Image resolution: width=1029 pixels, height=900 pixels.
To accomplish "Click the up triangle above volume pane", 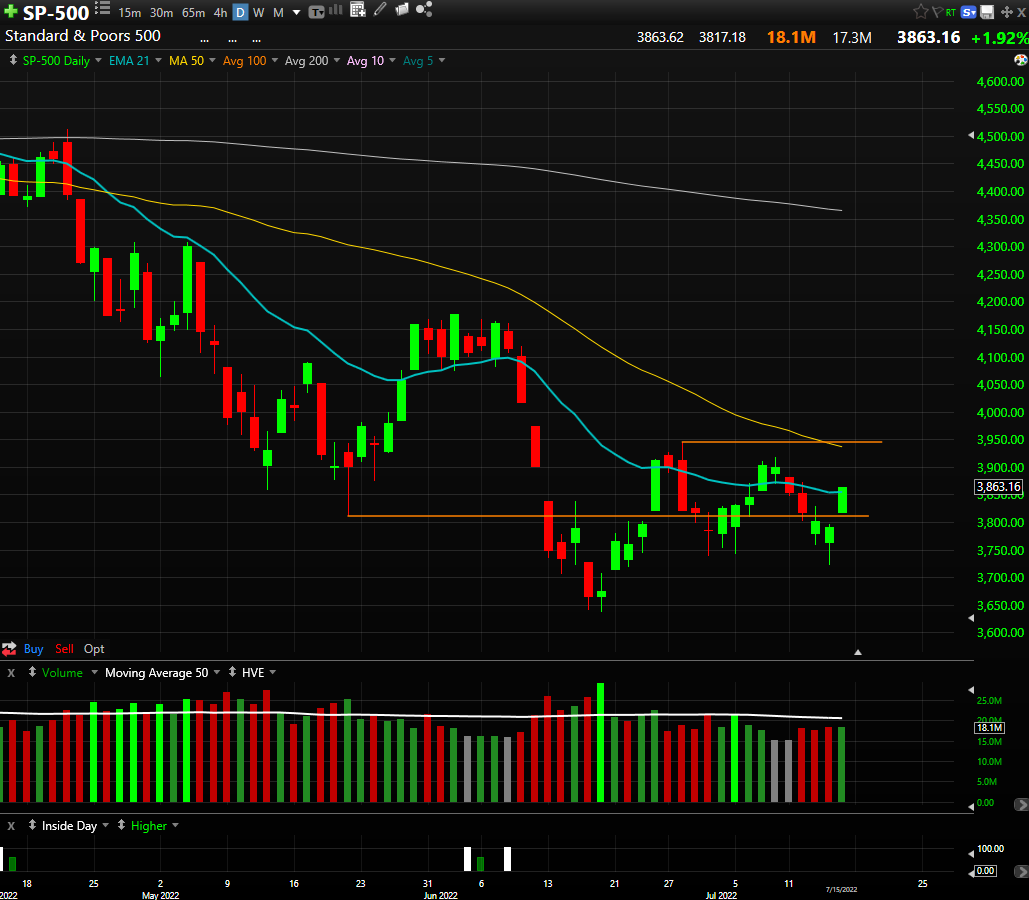I will click(858, 652).
